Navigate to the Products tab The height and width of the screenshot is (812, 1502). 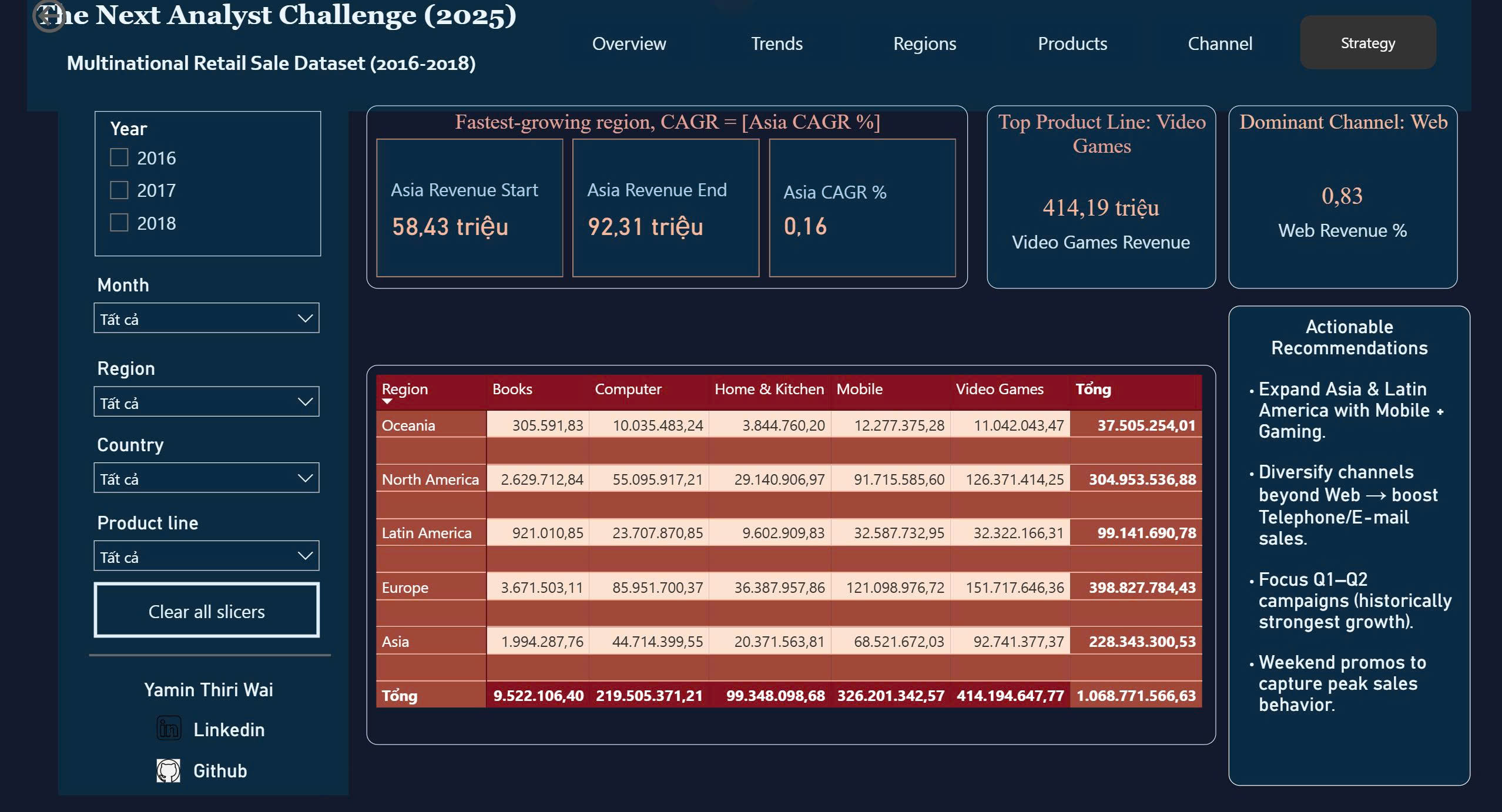(x=1072, y=43)
